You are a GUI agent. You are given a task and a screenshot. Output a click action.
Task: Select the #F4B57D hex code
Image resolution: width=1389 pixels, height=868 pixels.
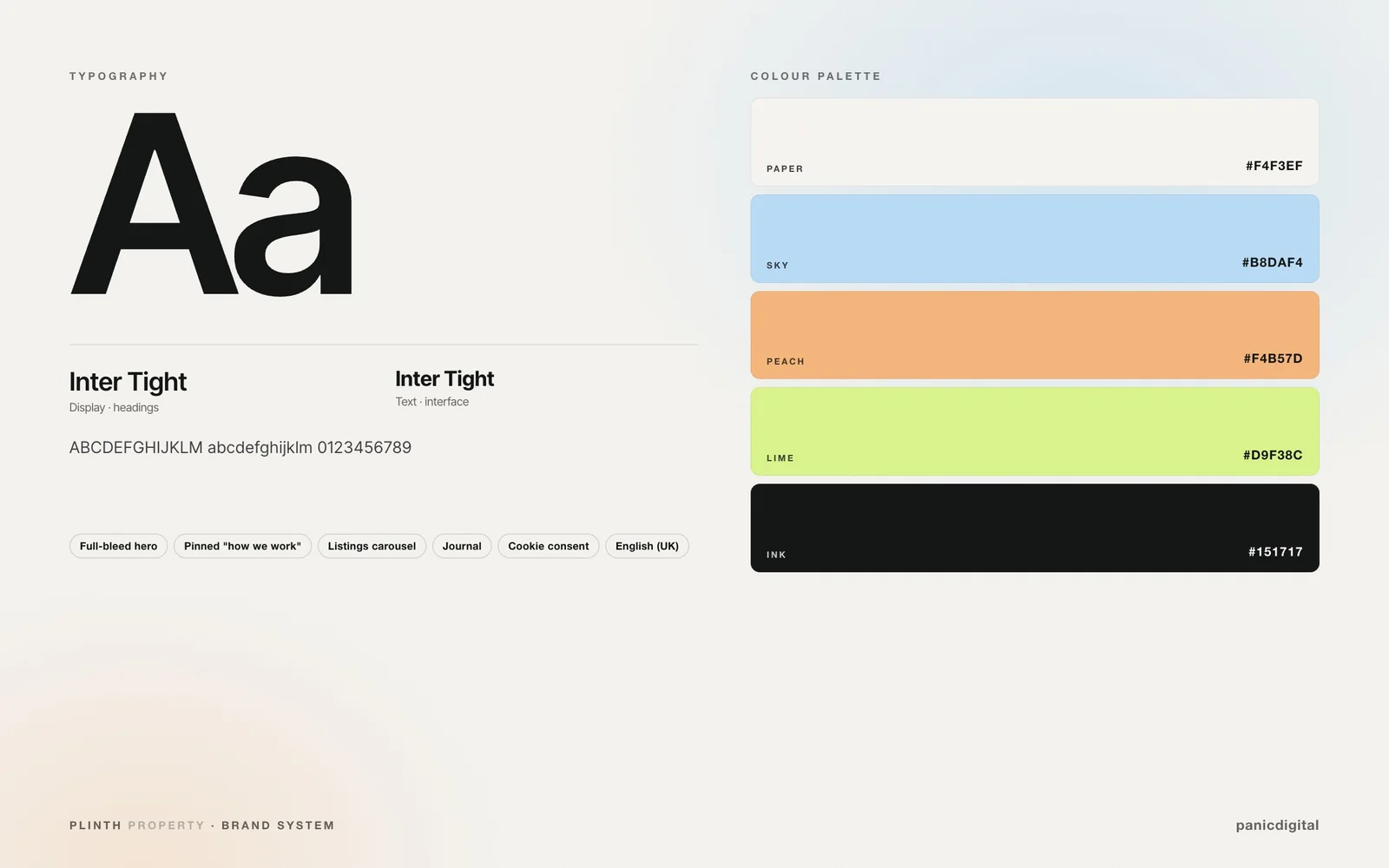(x=1273, y=358)
